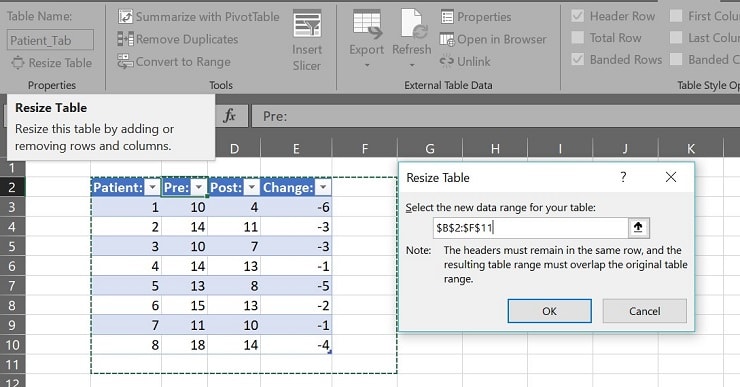The image size is (740, 387).
Task: Open the Change: column filter dropdown
Action: pos(323,187)
